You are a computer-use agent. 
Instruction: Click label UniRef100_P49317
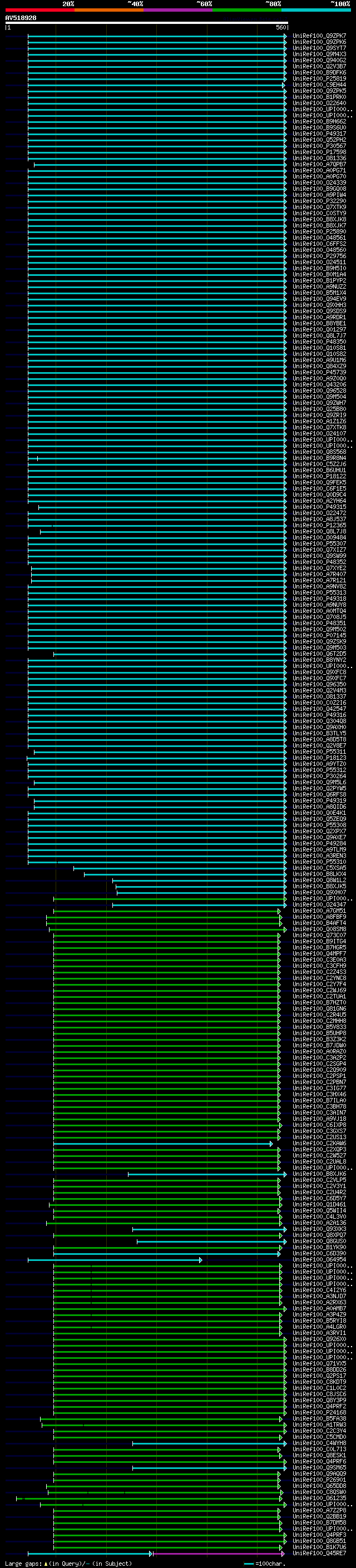[x=319, y=134]
